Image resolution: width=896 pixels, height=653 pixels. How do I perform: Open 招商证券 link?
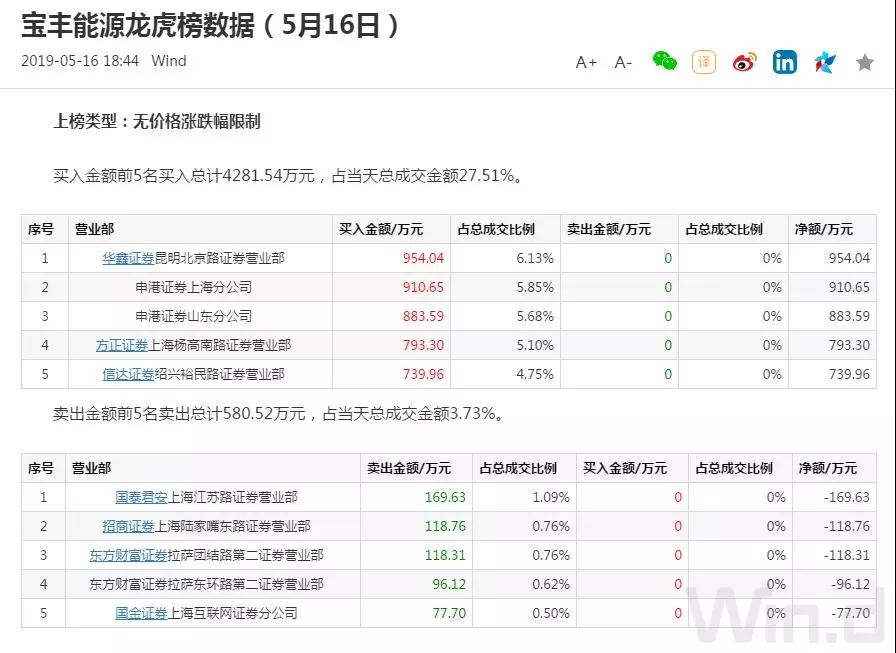(128, 526)
